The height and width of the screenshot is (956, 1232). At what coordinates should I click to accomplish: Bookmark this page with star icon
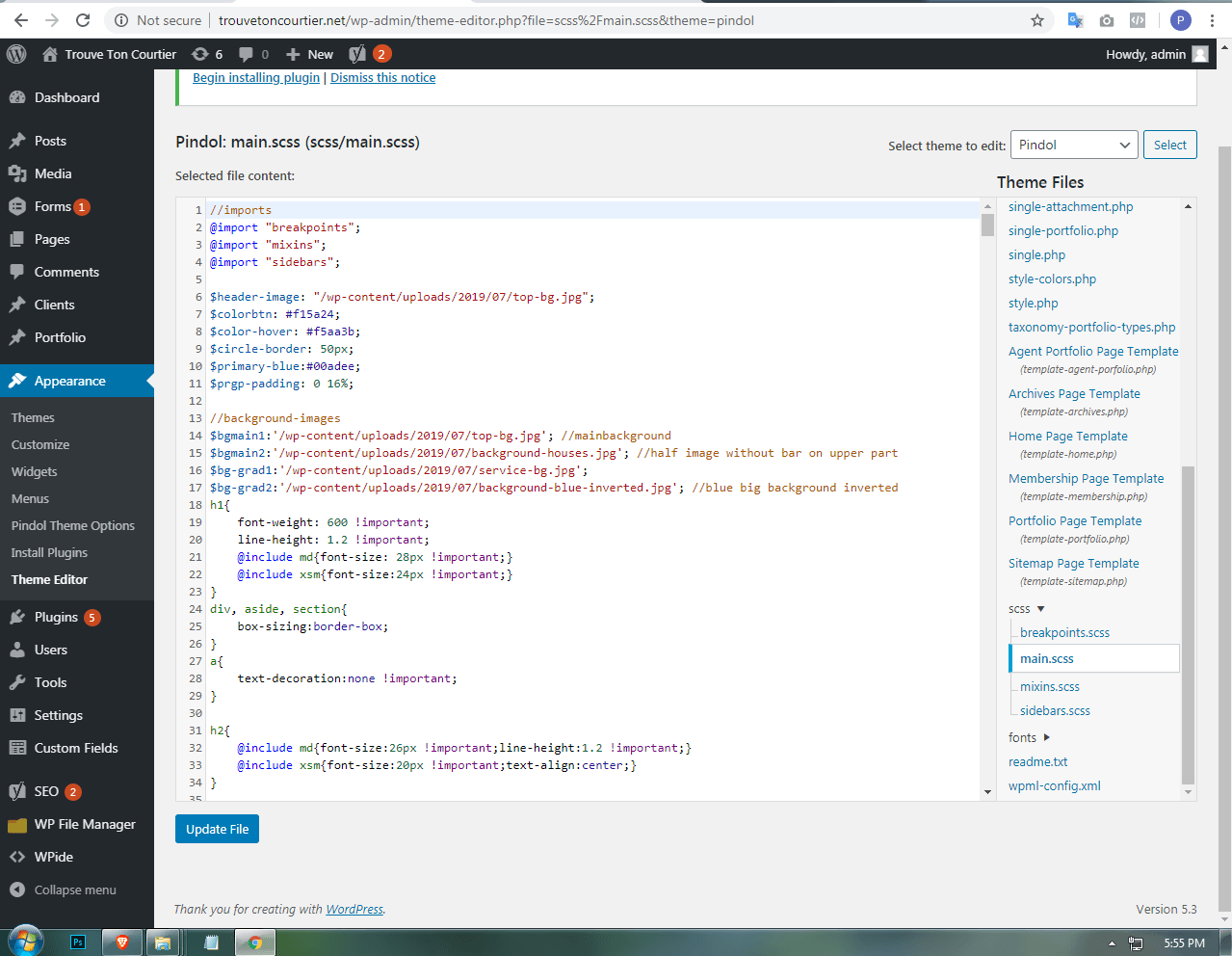(1037, 20)
